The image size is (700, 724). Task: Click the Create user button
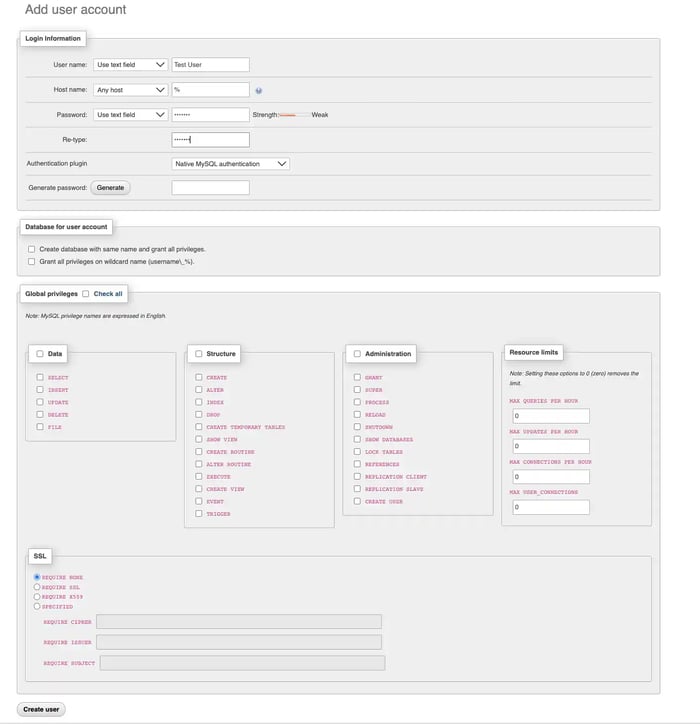click(41, 709)
